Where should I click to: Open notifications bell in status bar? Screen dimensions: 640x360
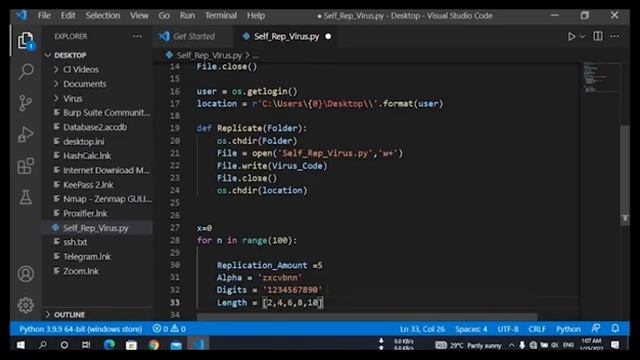point(615,329)
